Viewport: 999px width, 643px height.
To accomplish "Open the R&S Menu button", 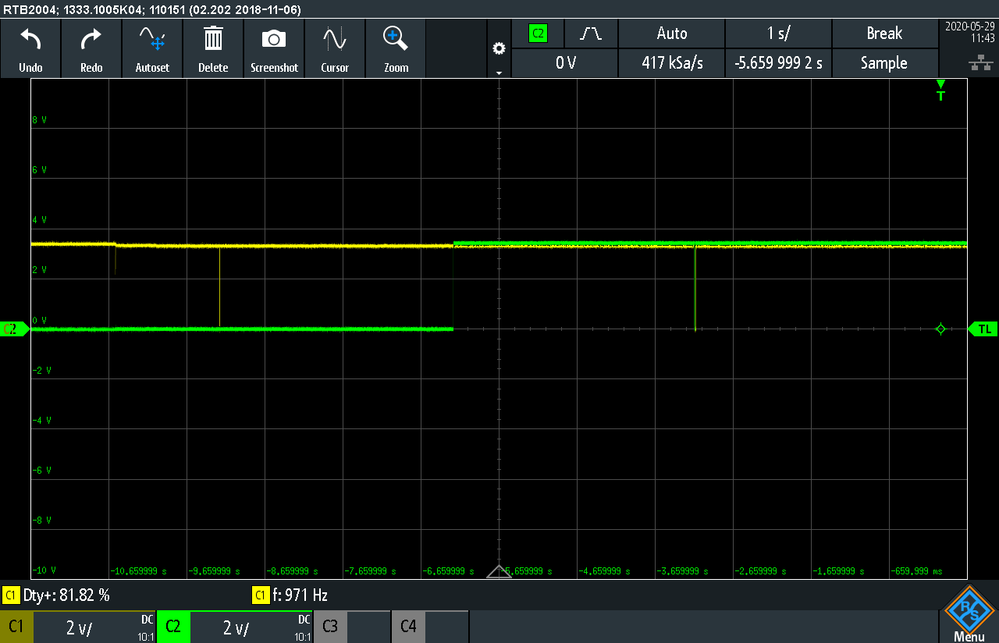I will pyautogui.click(x=968, y=614).
